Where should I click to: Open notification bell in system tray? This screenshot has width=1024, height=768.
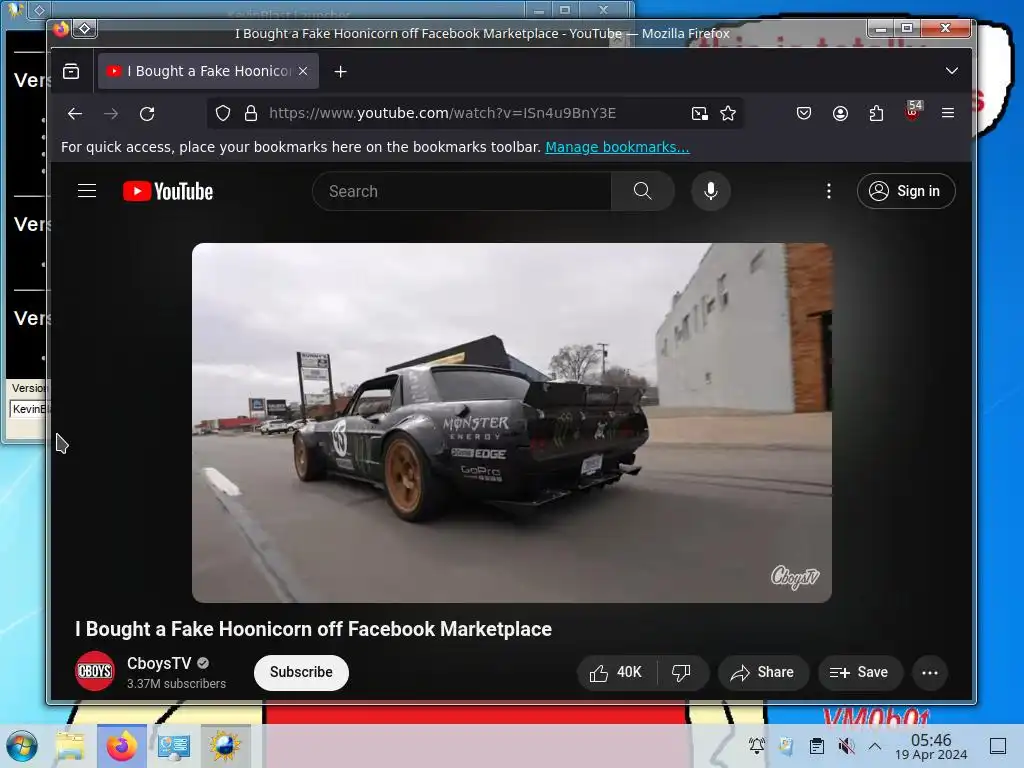click(x=757, y=746)
